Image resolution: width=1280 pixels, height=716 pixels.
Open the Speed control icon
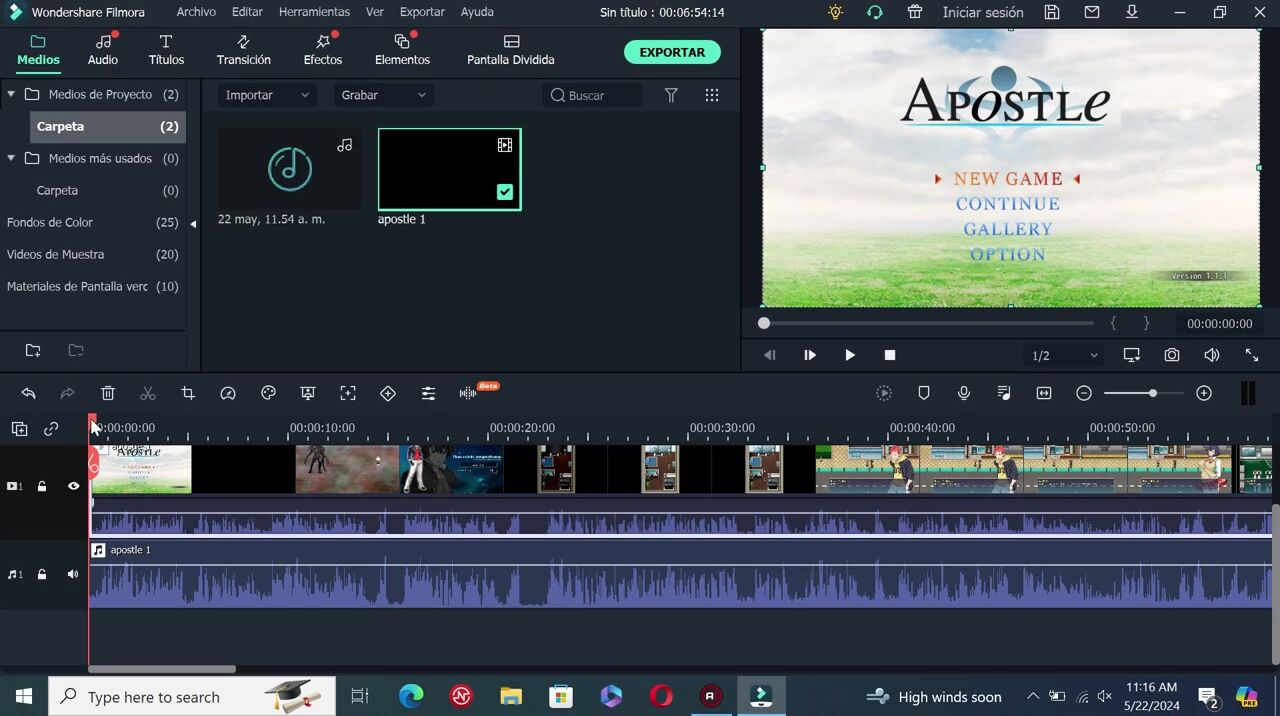tap(228, 394)
